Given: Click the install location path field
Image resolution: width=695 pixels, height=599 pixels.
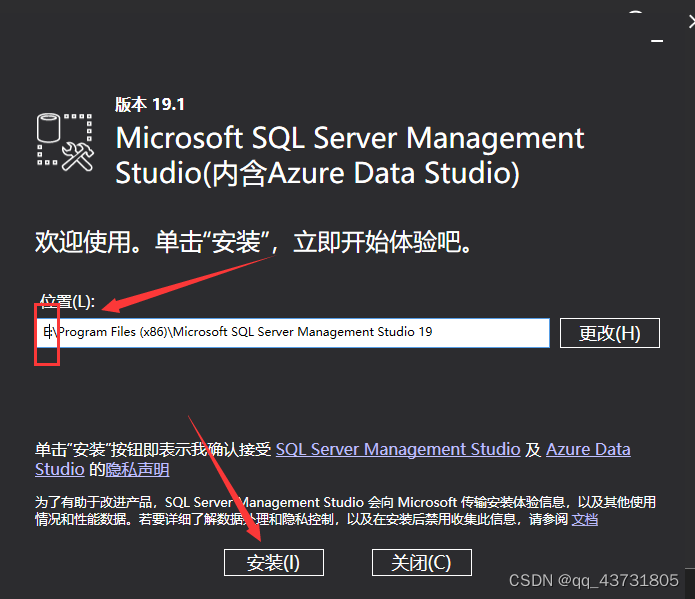Looking at the screenshot, I should tap(293, 333).
